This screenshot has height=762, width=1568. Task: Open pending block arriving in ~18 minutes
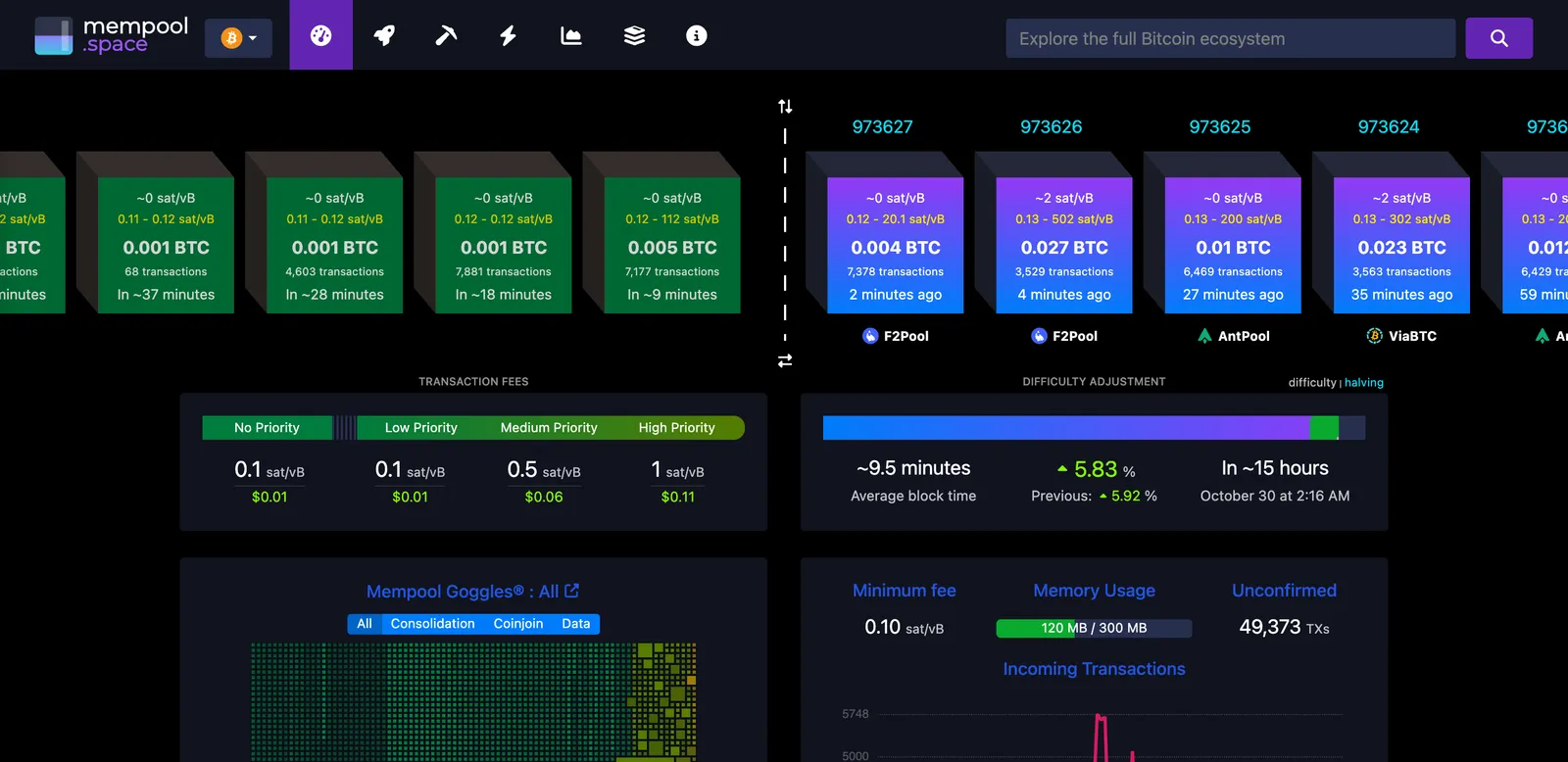(503, 245)
